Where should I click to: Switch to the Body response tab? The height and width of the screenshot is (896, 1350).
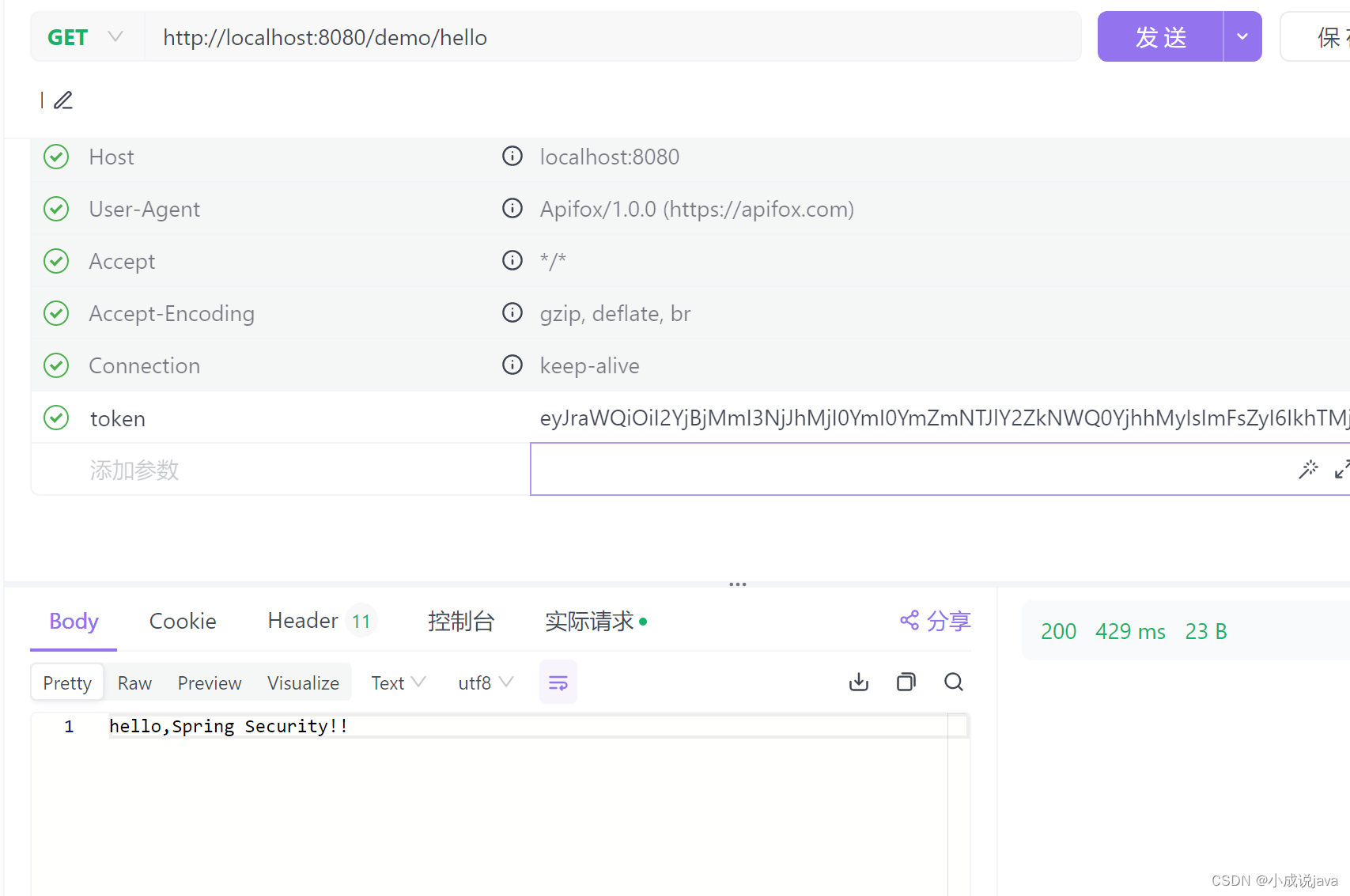coord(74,622)
